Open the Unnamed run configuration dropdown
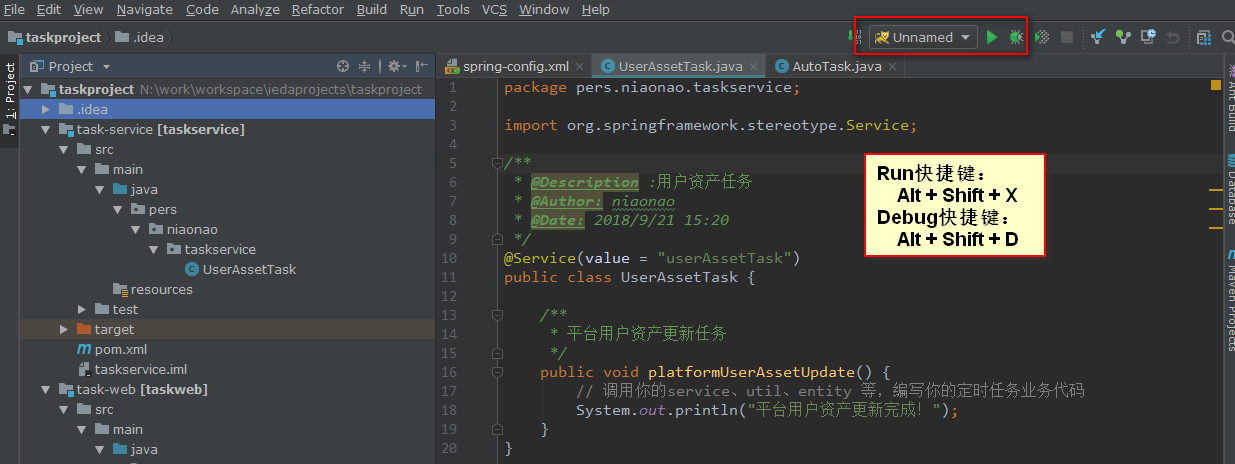1235x464 pixels. 922,37
